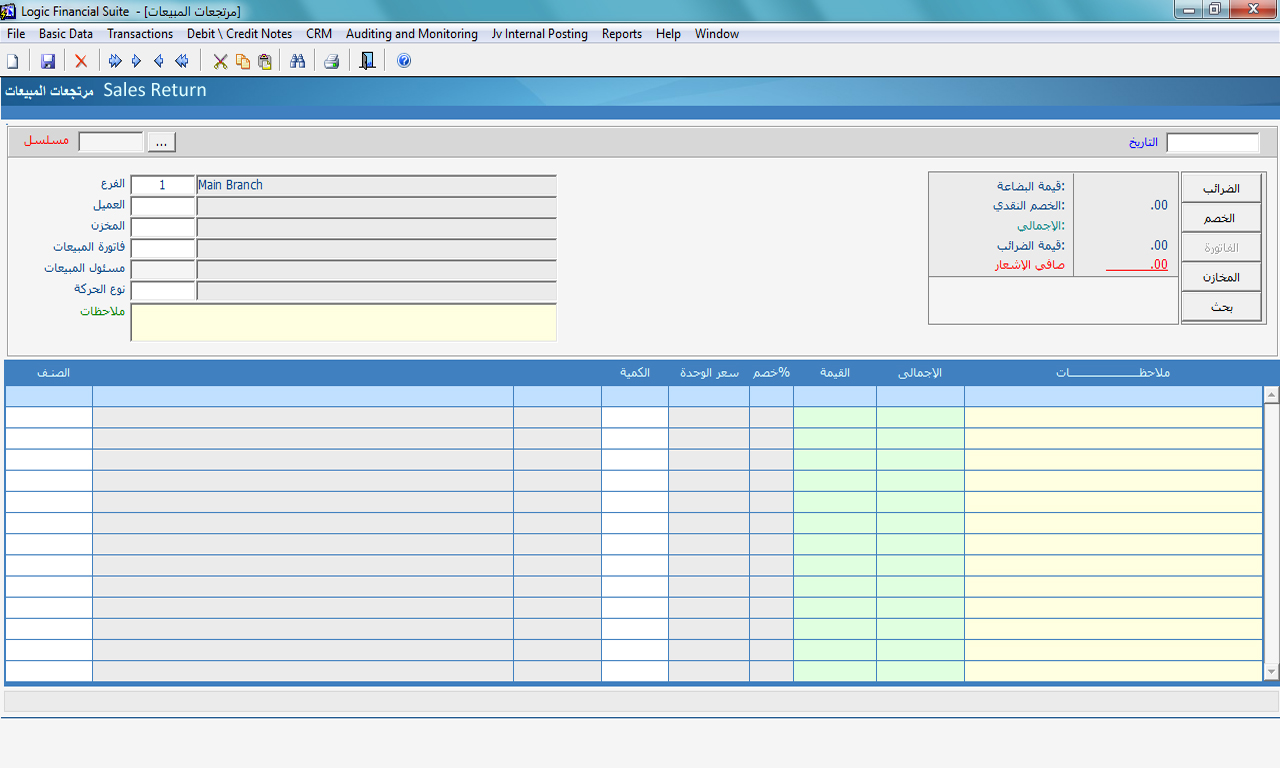Viewport: 1280px width, 768px height.
Task: Click the yellow ملاحظات notes text area
Action: tap(343, 322)
